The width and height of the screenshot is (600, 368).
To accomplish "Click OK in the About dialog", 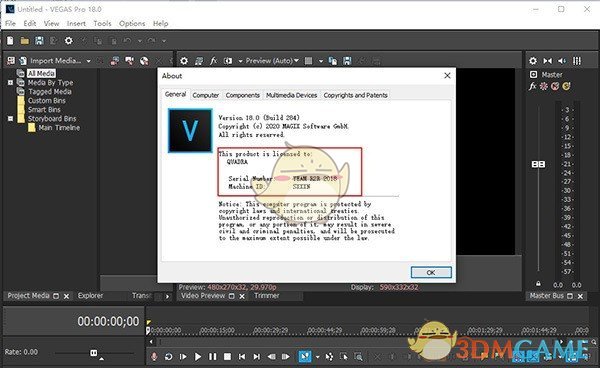I will click(431, 272).
